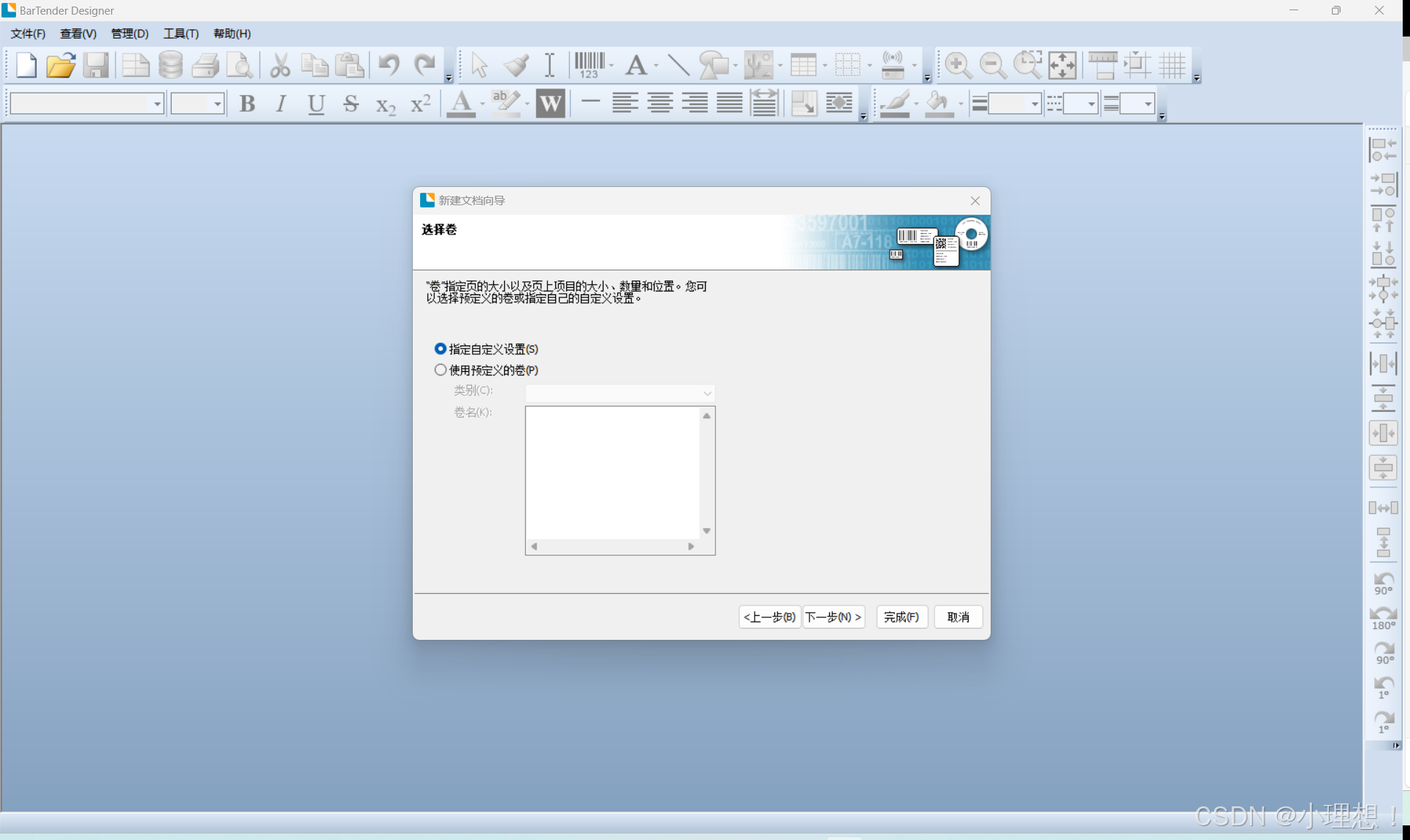
Task: Click the open folder icon
Action: tap(61, 65)
